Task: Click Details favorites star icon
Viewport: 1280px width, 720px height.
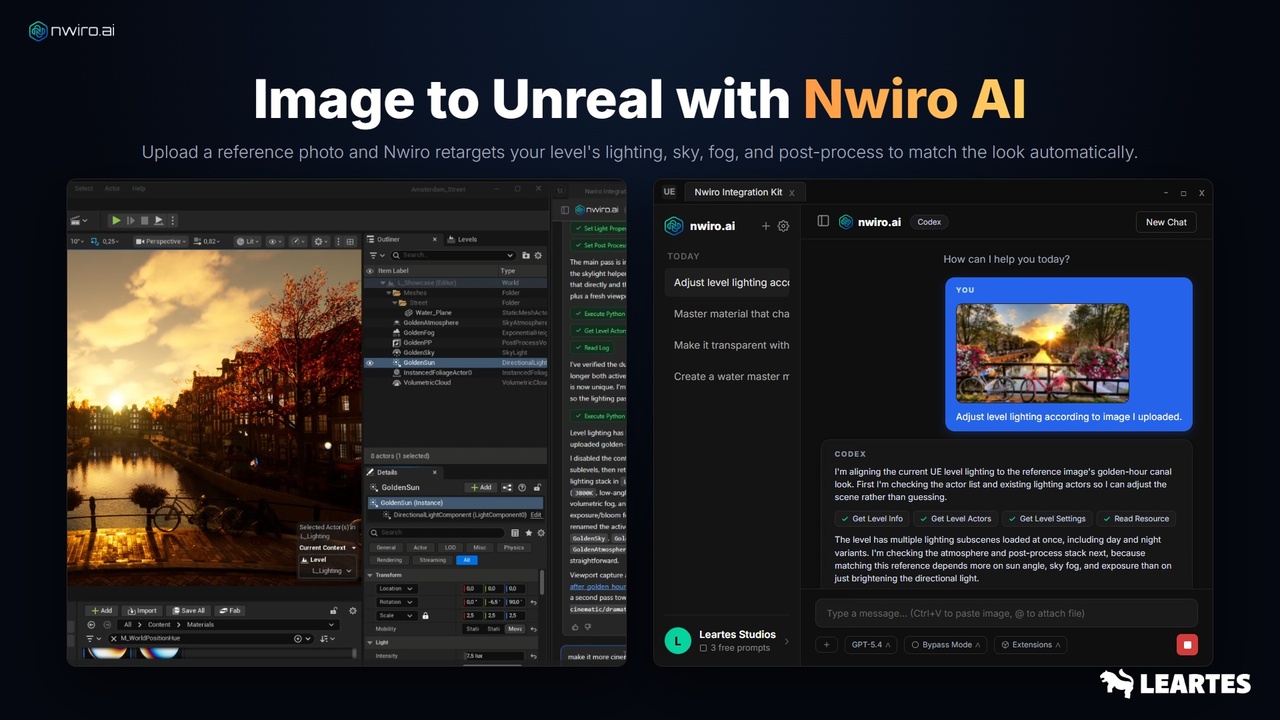Action: click(x=528, y=533)
